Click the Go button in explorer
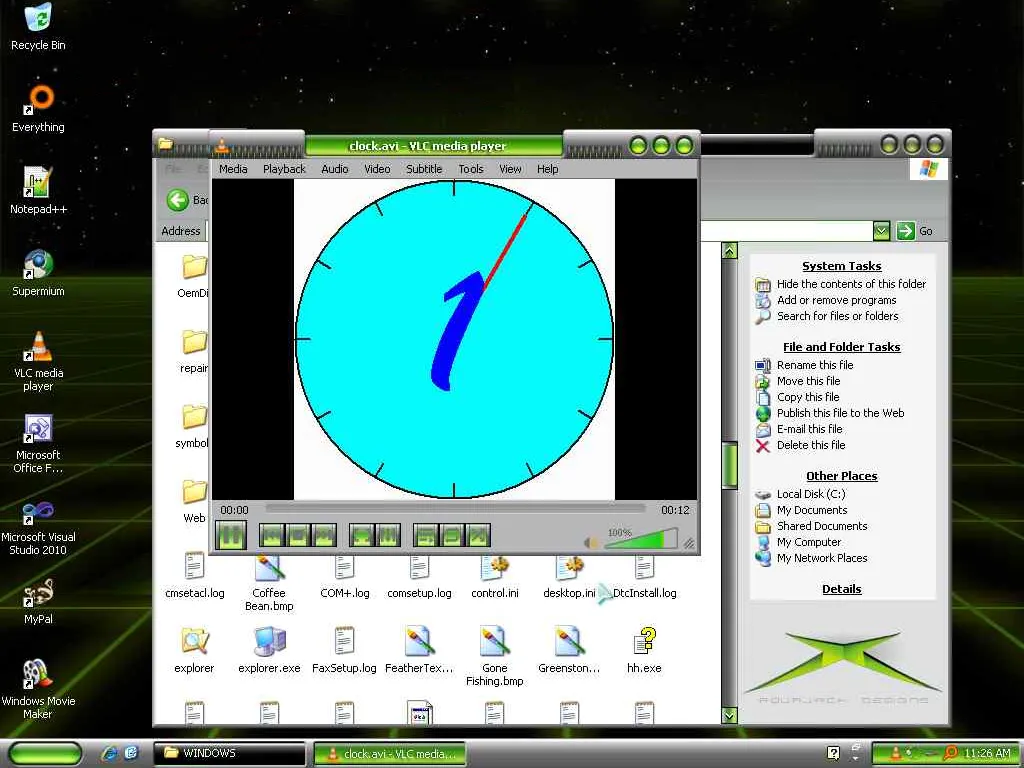Viewport: 1024px width, 768px height. pyautogui.click(x=914, y=231)
